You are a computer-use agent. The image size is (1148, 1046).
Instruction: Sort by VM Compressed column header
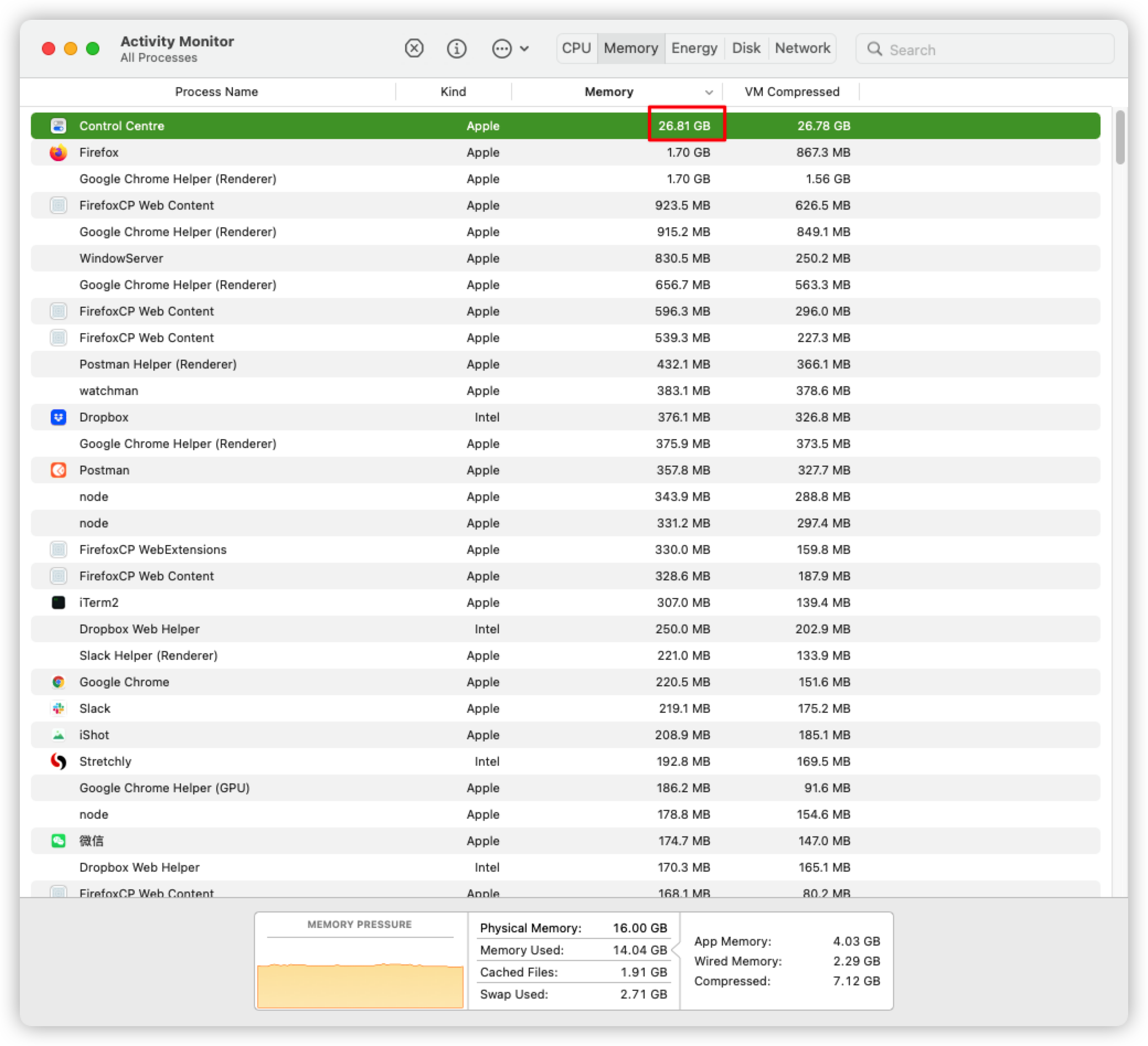click(791, 92)
